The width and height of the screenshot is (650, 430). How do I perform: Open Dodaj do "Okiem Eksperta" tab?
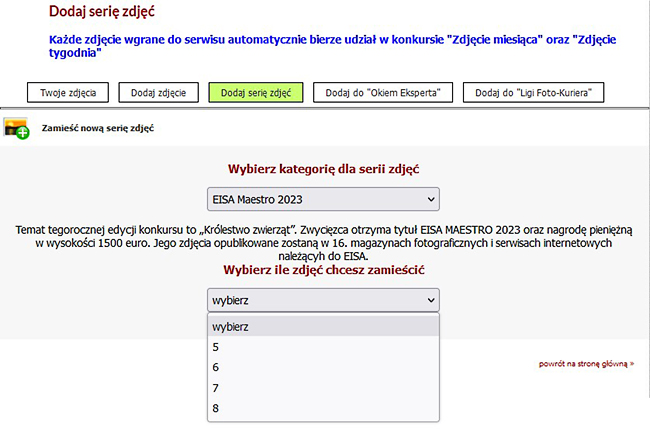pyautogui.click(x=383, y=92)
